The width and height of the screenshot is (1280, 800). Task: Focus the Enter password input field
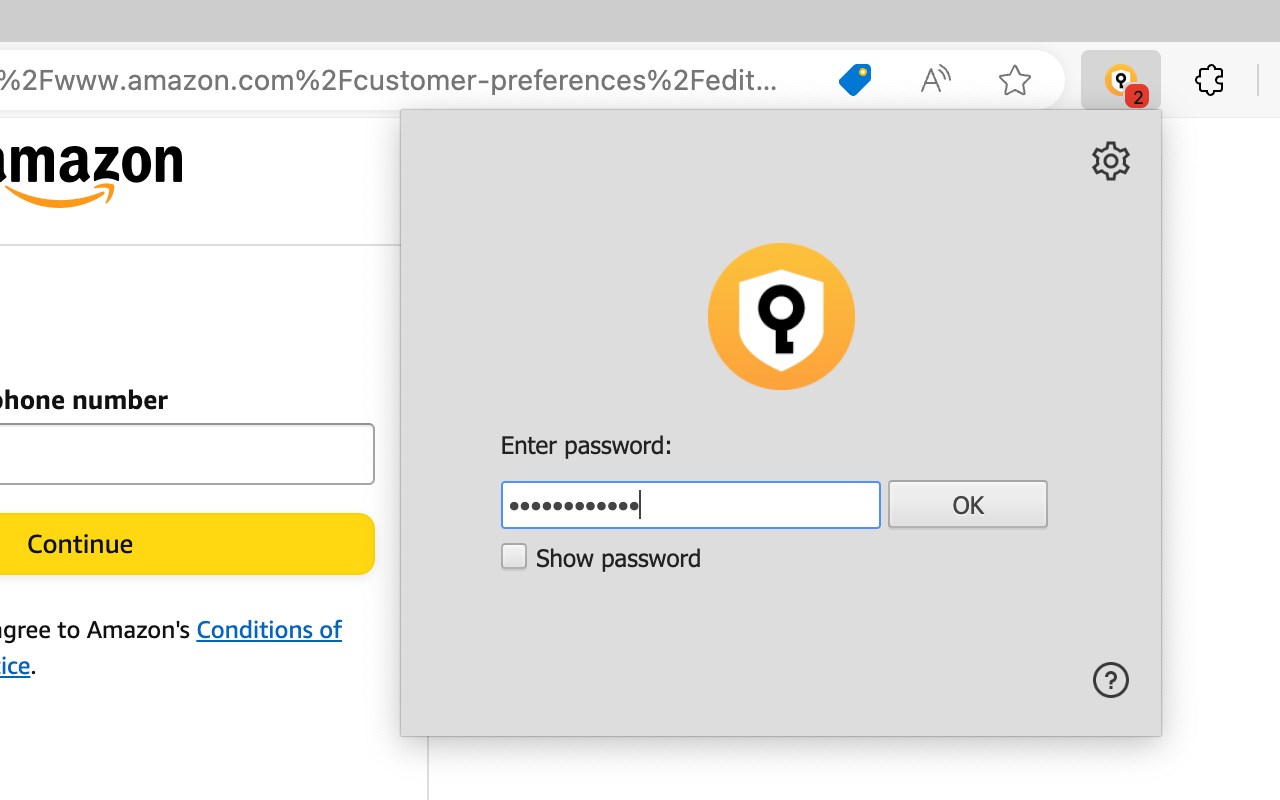[x=690, y=505]
